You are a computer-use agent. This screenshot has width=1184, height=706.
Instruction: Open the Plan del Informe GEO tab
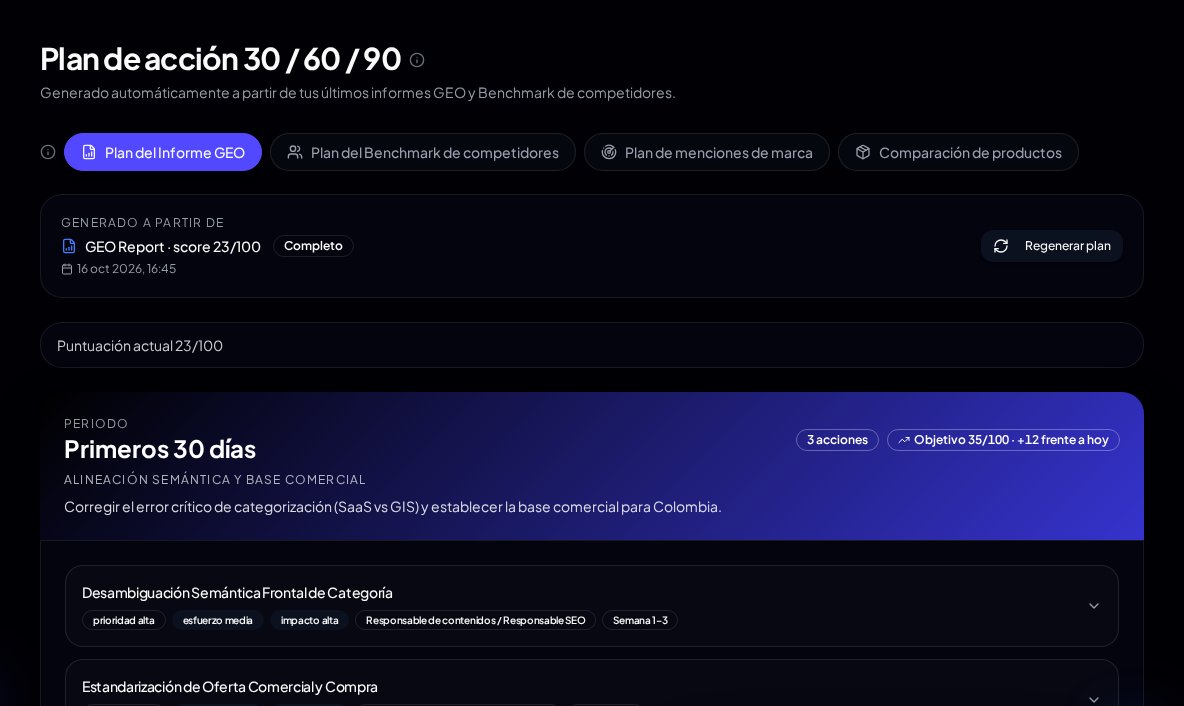coord(163,153)
